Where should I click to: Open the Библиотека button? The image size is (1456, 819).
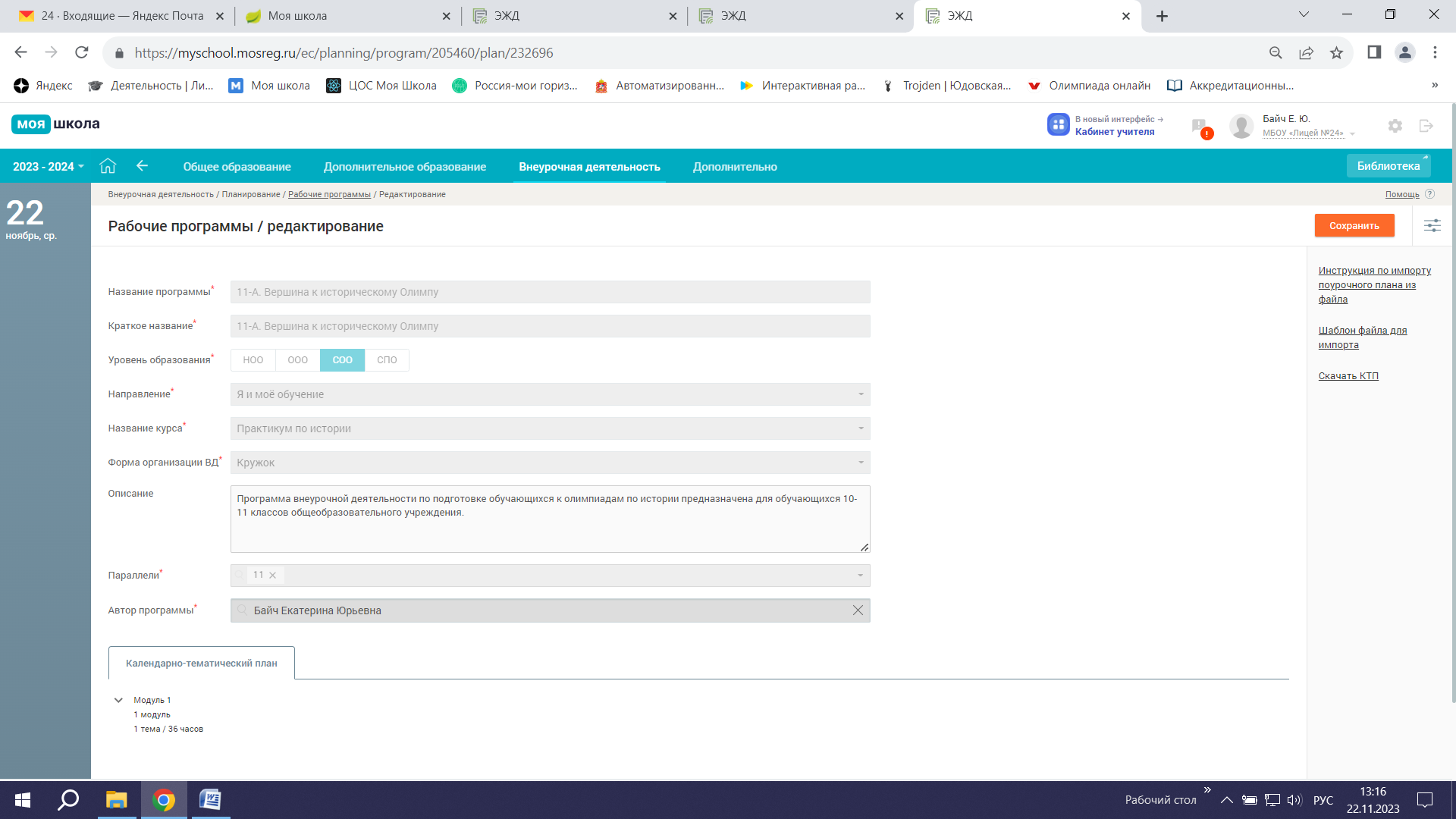click(1389, 166)
